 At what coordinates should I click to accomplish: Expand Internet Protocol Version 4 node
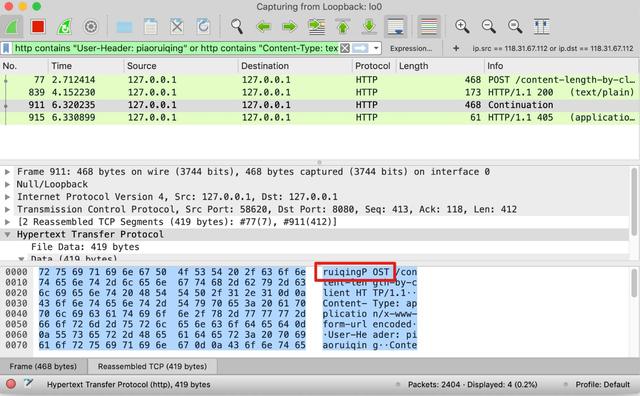pyautogui.click(x=7, y=197)
